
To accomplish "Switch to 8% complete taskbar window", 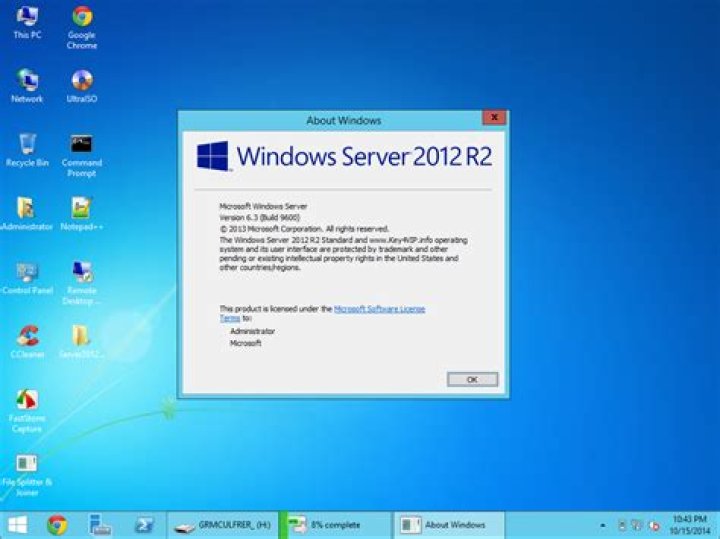I will pyautogui.click(x=335, y=525).
